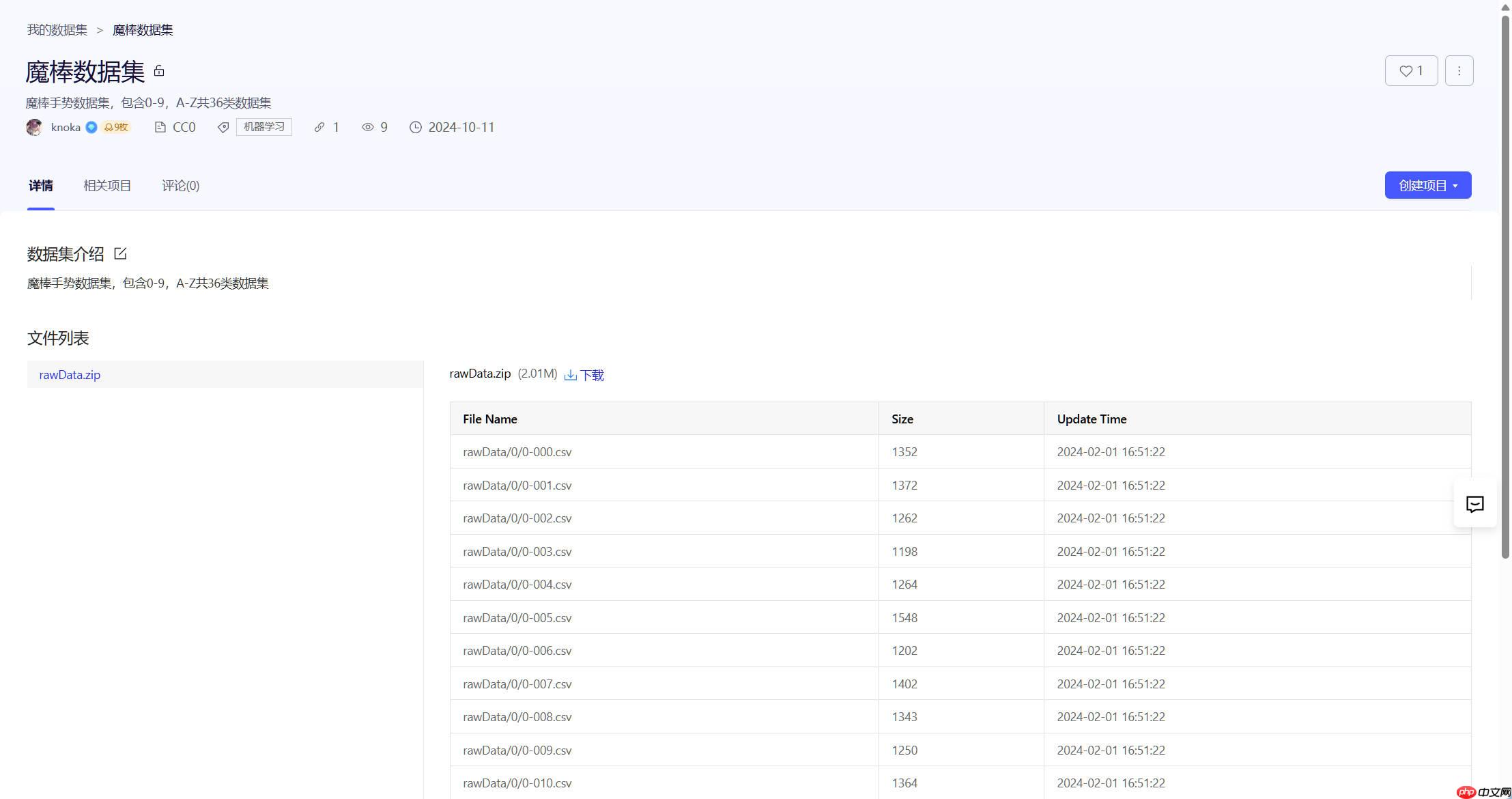Click the clock date icon

click(416, 128)
